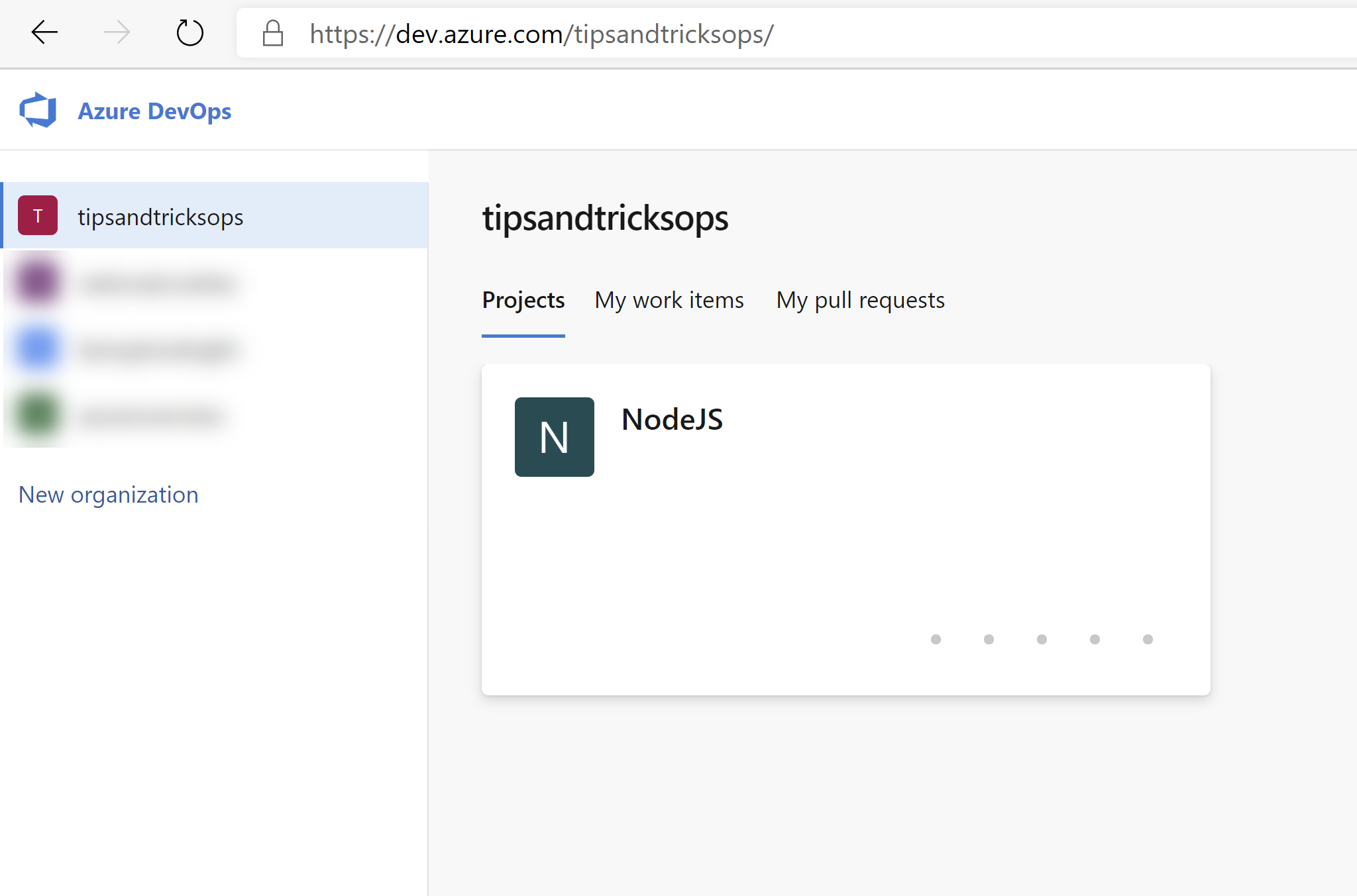Click the NodeJS project N avatar
Screen dimensions: 1357x896
[554, 437]
